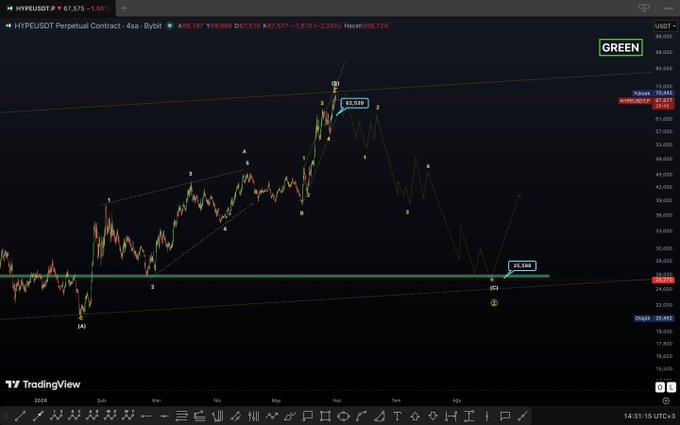Screen dimensions: 680x425
Task: Toggle the O auto scale button
Action: [660, 387]
